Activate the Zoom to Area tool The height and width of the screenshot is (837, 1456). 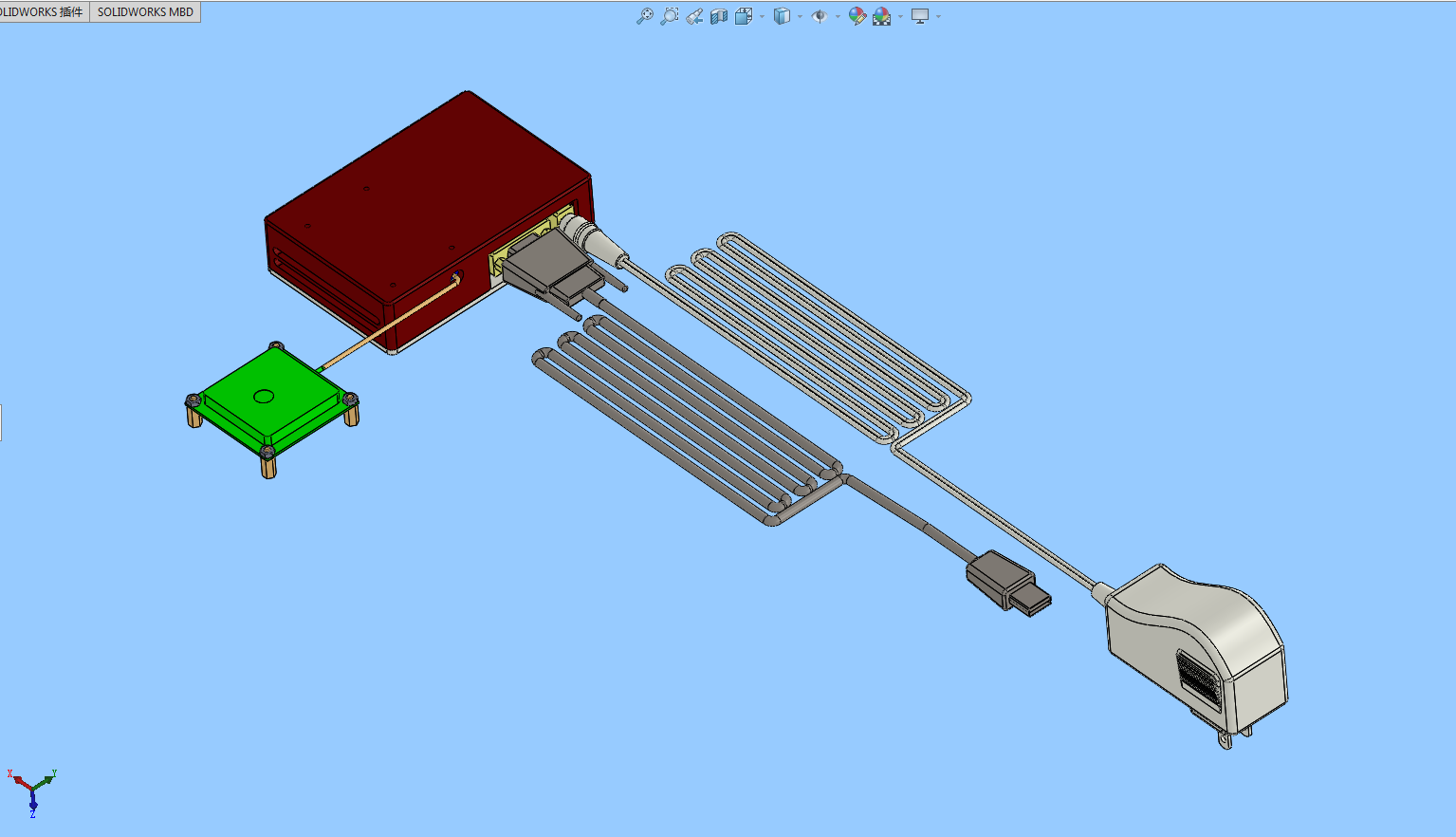pyautogui.click(x=670, y=16)
